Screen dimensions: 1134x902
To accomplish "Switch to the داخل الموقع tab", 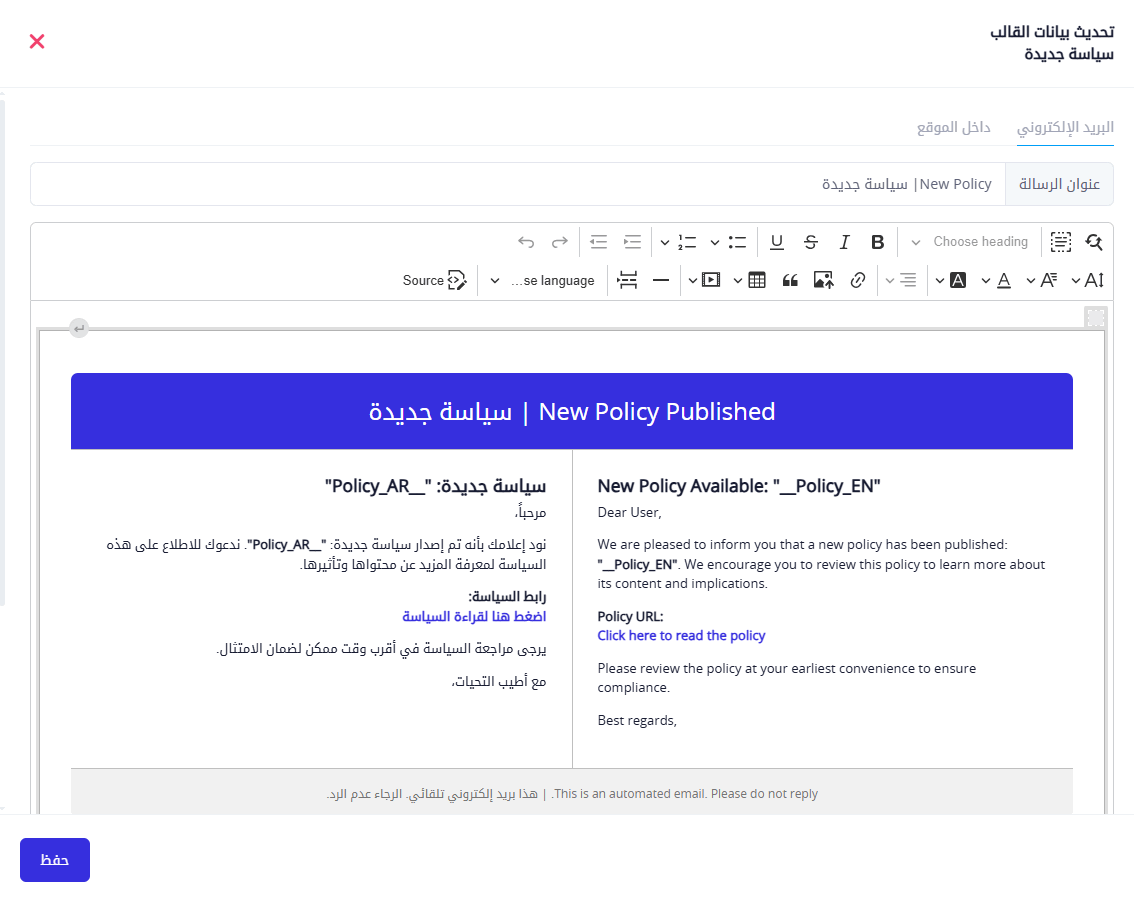I will (953, 128).
